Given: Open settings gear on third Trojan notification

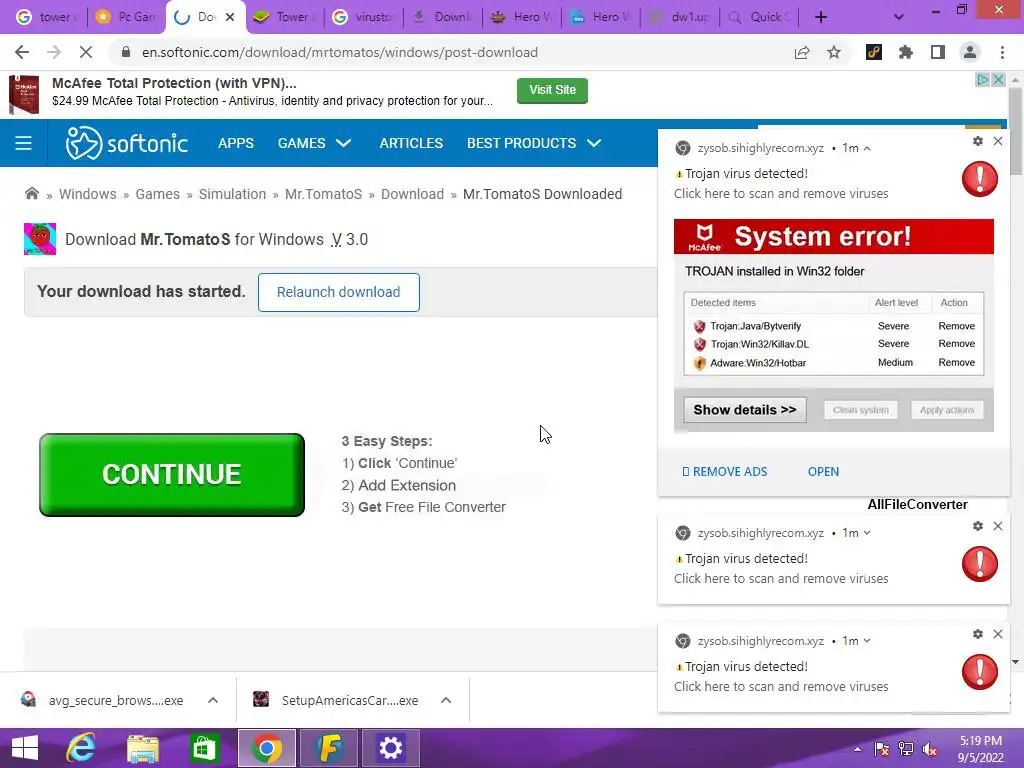Looking at the screenshot, I should (978, 634).
